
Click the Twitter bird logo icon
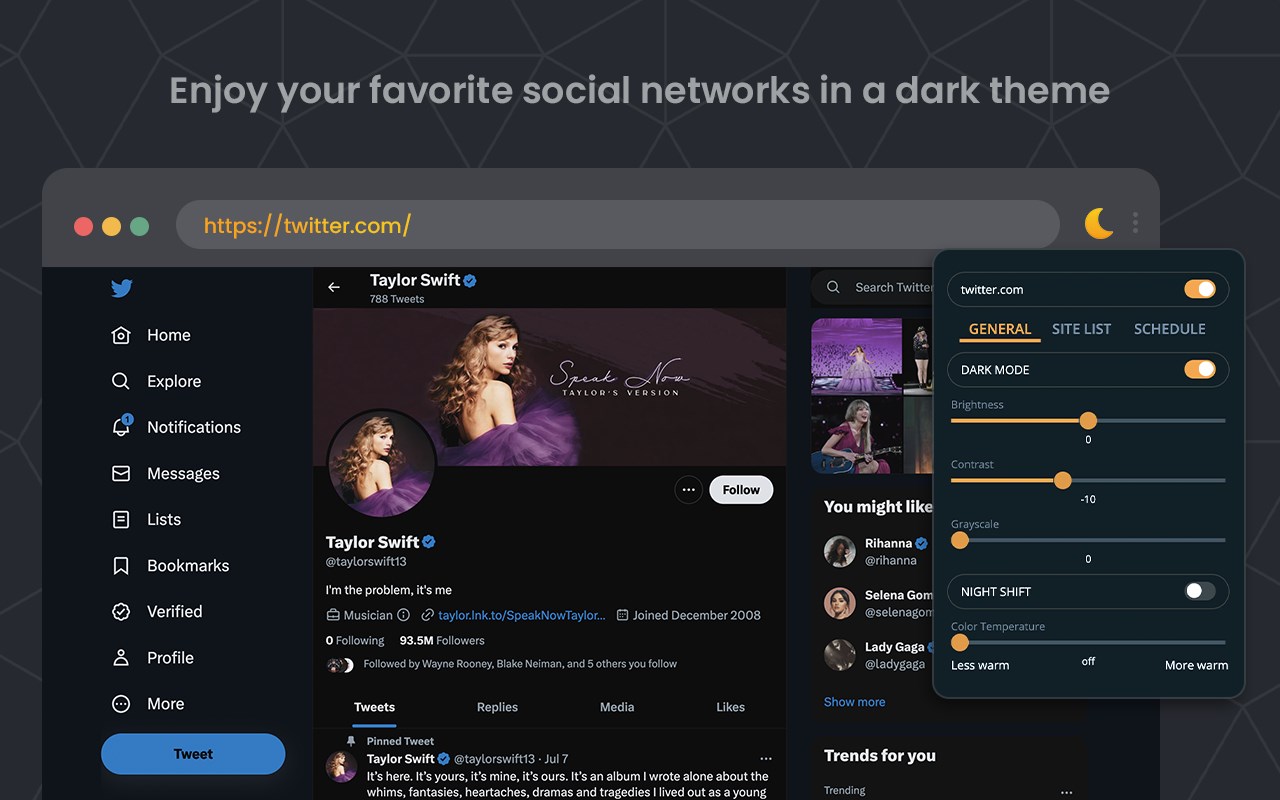pyautogui.click(x=122, y=289)
